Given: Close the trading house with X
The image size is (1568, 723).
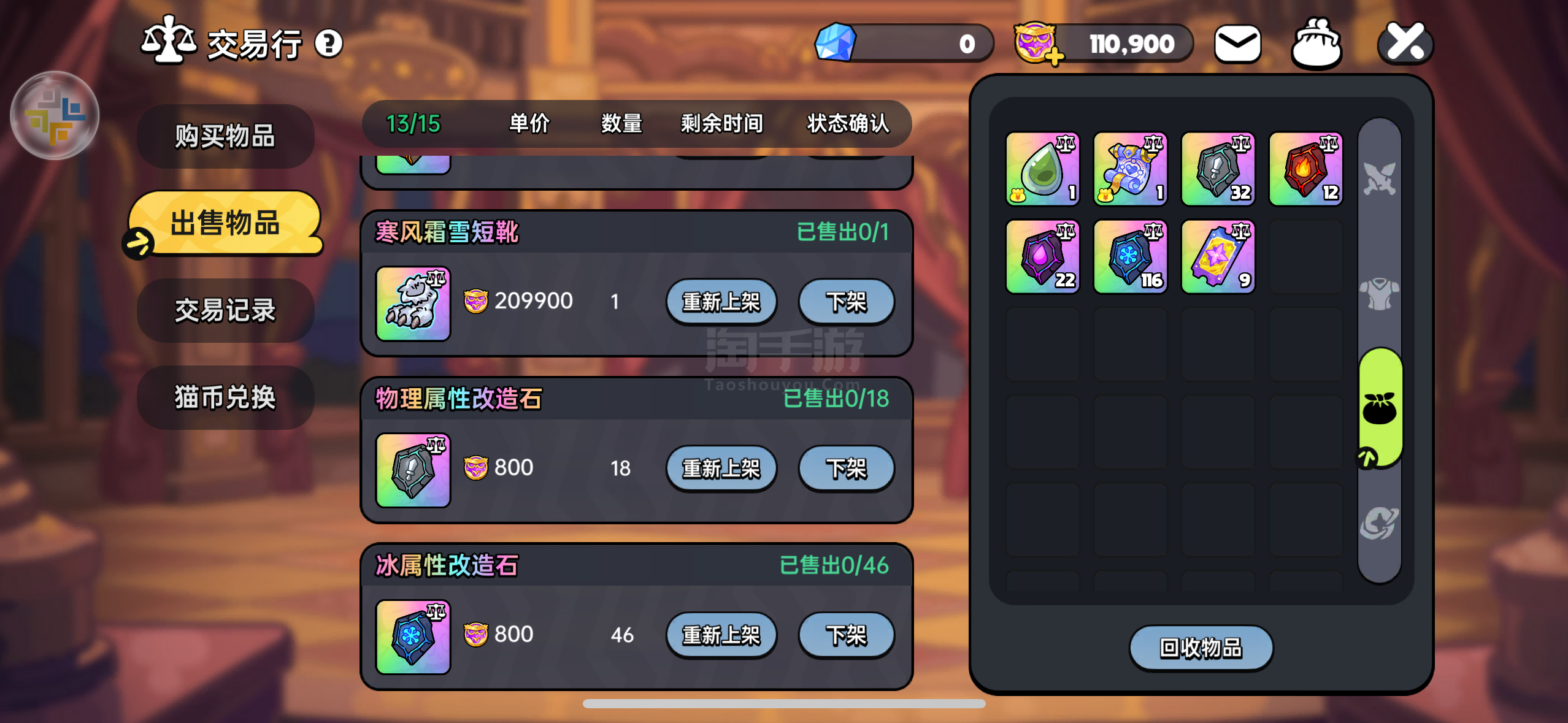Looking at the screenshot, I should click(1405, 43).
